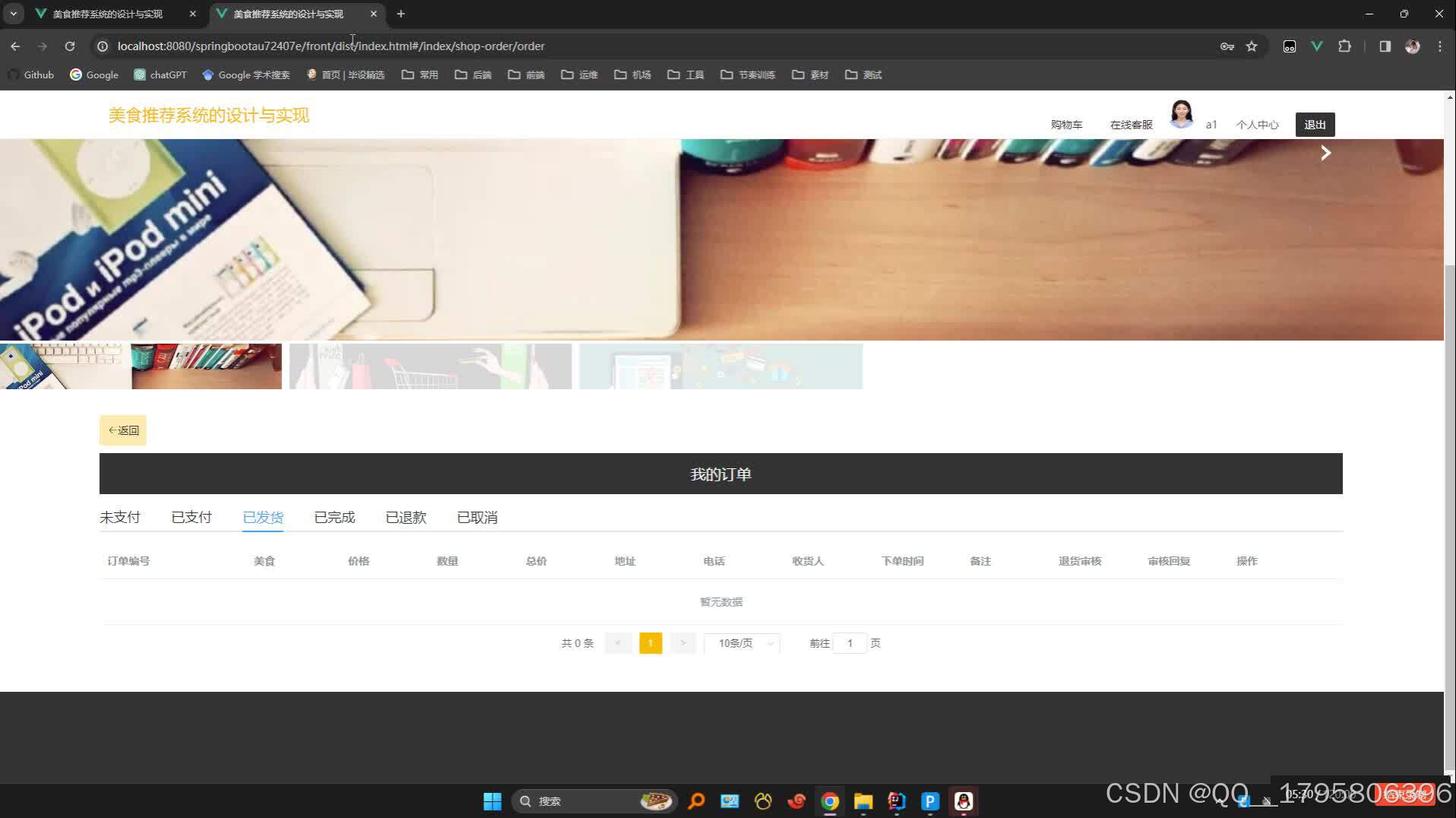Open the 10条/页 page size dropdown
The width and height of the screenshot is (1456, 818).
(742, 643)
